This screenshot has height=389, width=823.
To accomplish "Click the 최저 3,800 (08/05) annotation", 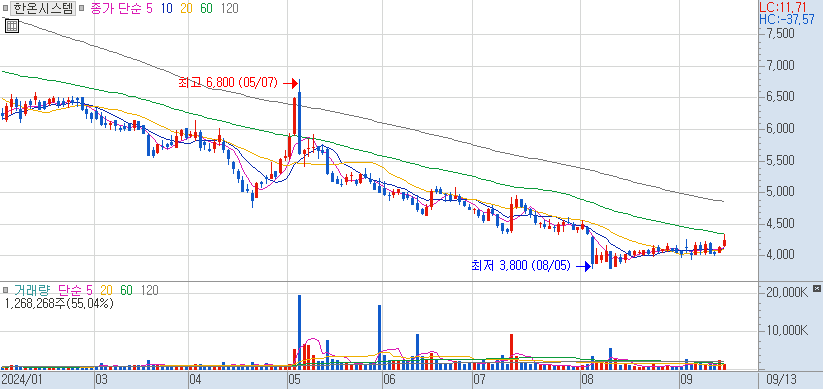I will pos(521,266).
